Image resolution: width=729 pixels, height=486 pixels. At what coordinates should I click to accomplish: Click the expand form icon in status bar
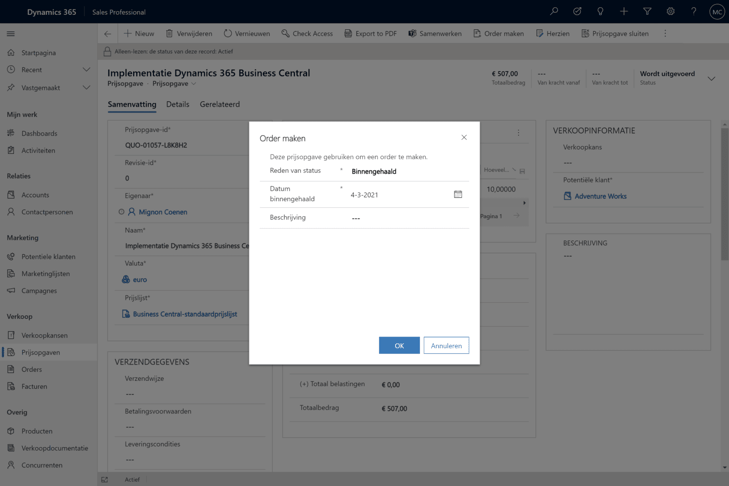[105, 479]
